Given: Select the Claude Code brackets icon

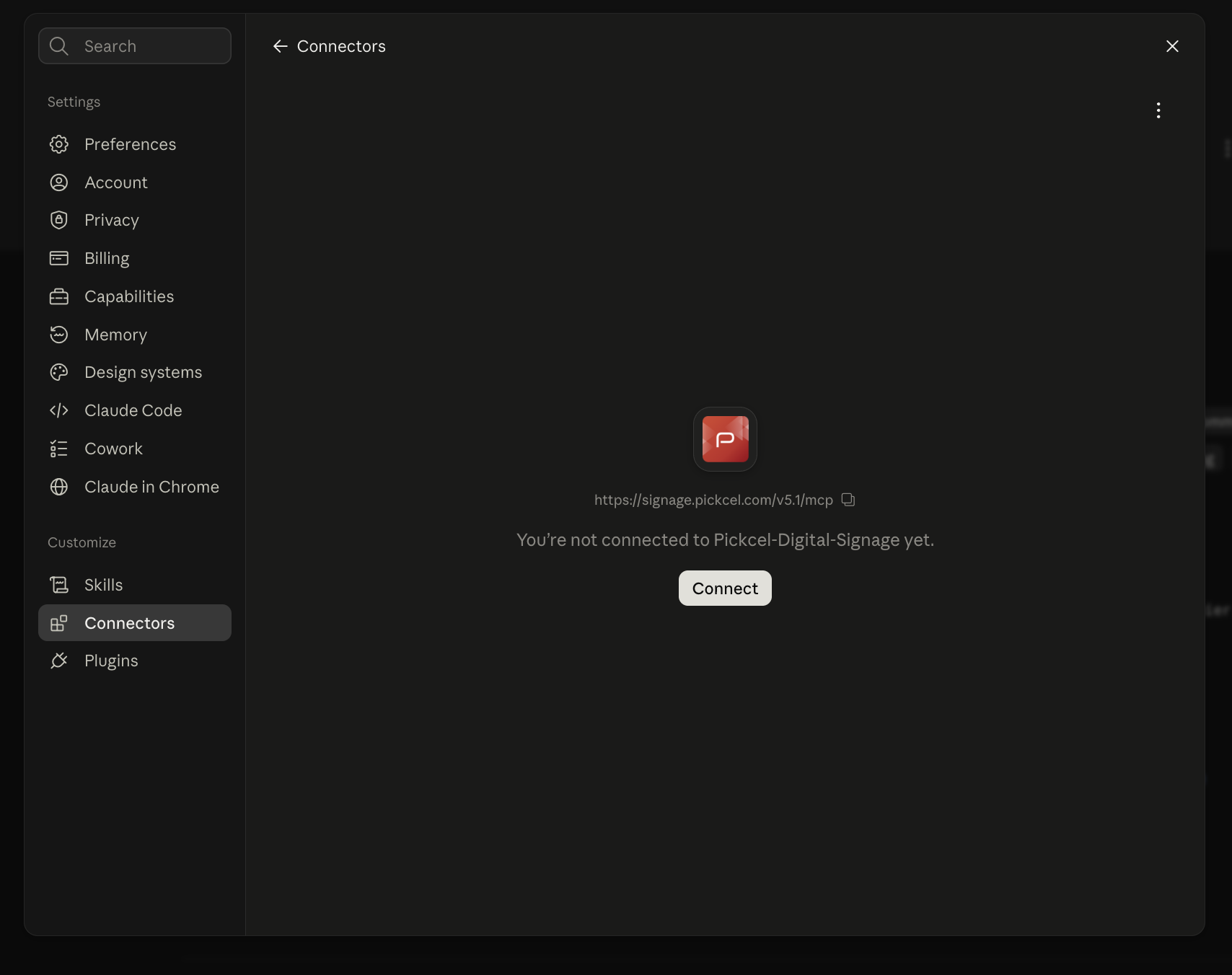Looking at the screenshot, I should click(x=59, y=410).
